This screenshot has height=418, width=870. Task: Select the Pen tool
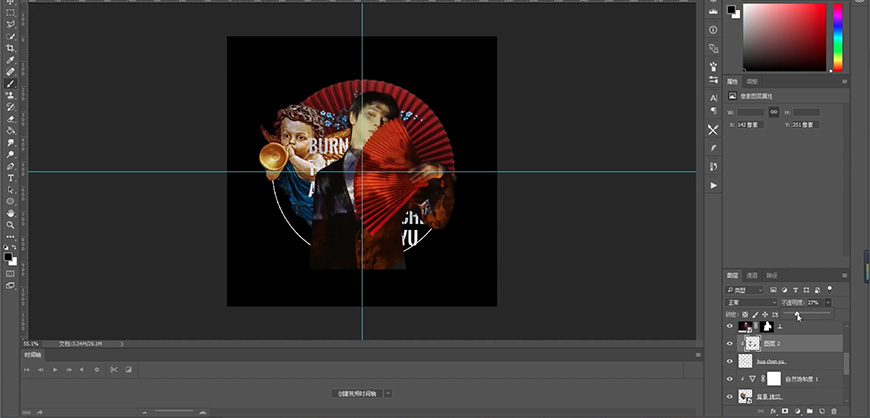coord(11,166)
